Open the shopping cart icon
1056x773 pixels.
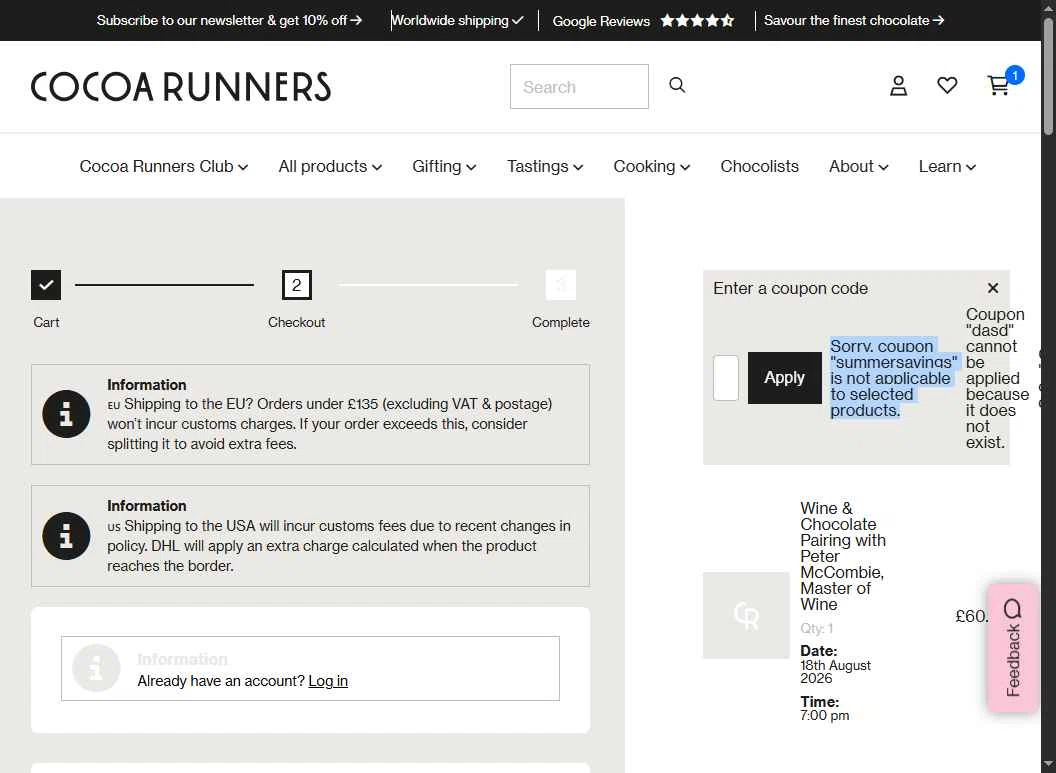[998, 86]
